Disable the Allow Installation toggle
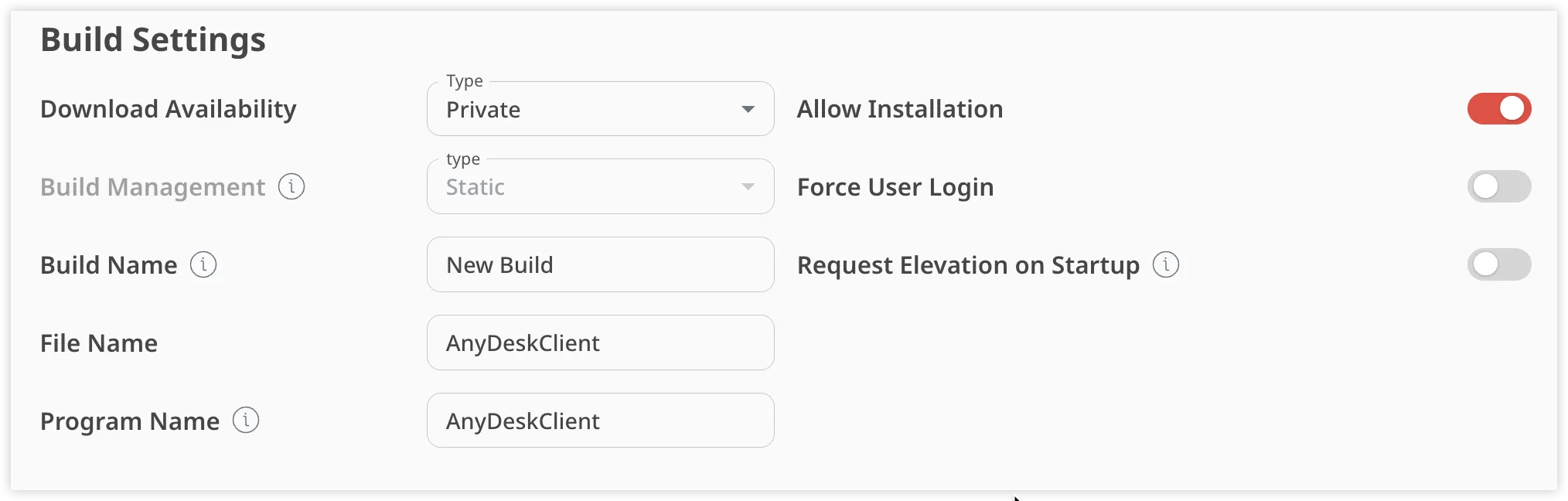Screen dimensions: 1568x501 click(x=1499, y=109)
